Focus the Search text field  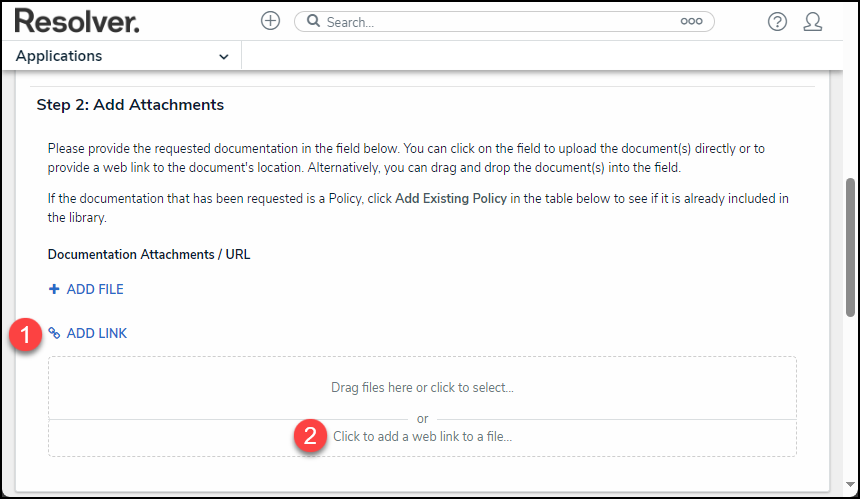[x=500, y=21]
